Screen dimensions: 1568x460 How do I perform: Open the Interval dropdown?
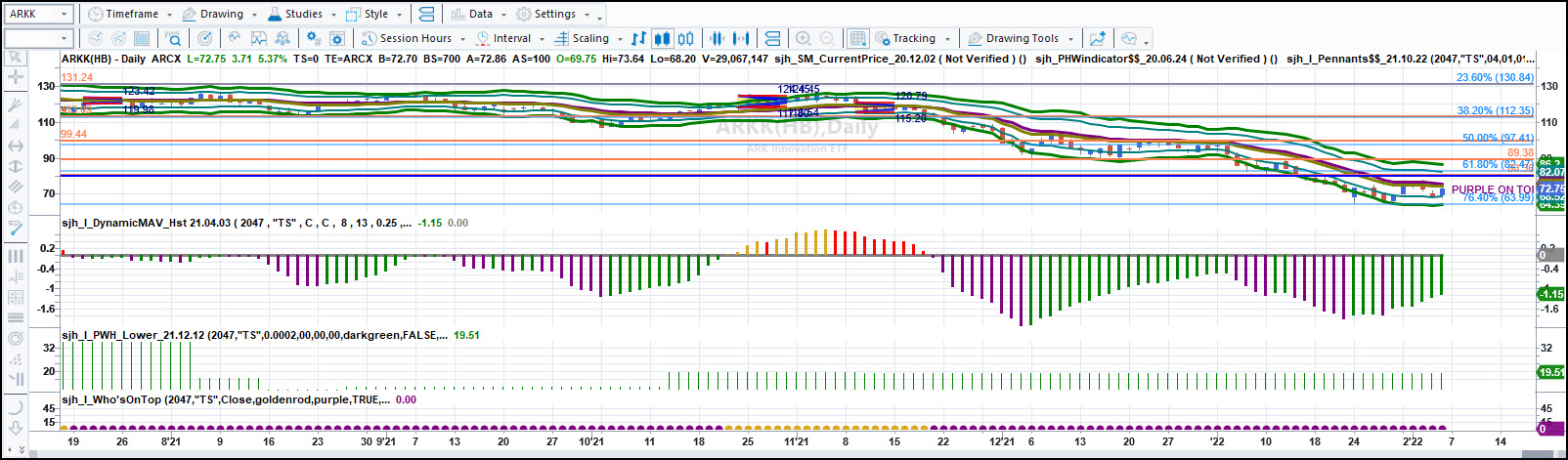point(510,38)
